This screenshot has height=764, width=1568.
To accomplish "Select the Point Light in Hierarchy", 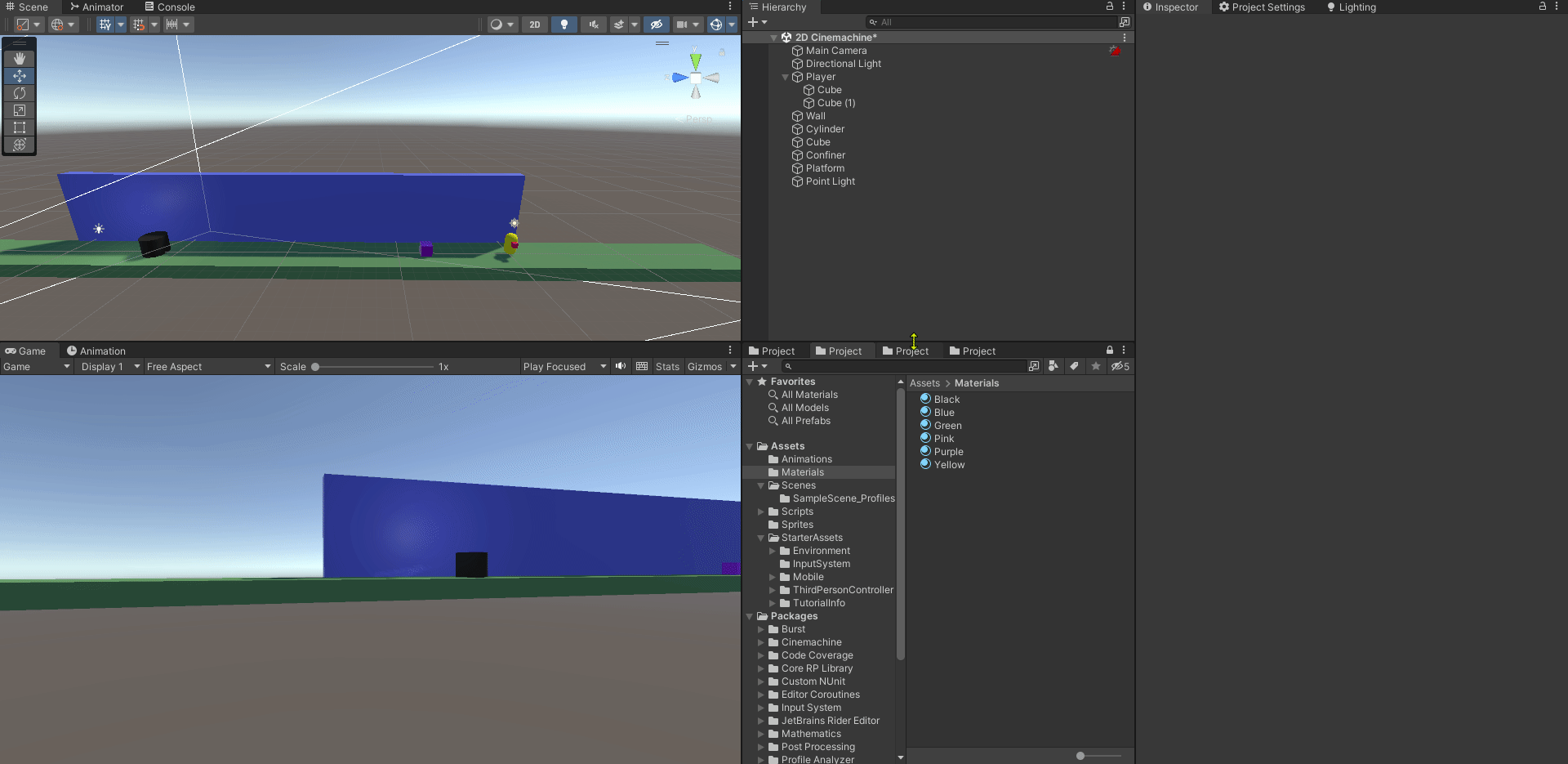I will [x=829, y=181].
